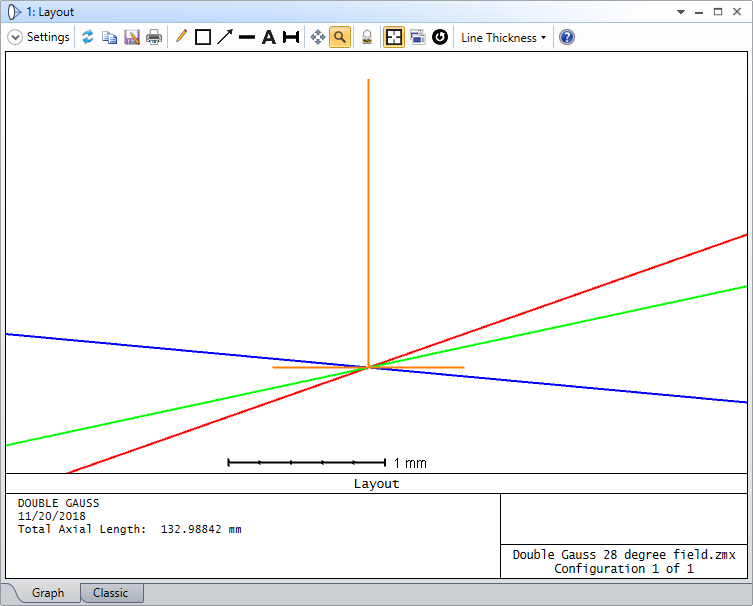Pick the line drawing tool
This screenshot has width=753, height=606.
(247, 37)
